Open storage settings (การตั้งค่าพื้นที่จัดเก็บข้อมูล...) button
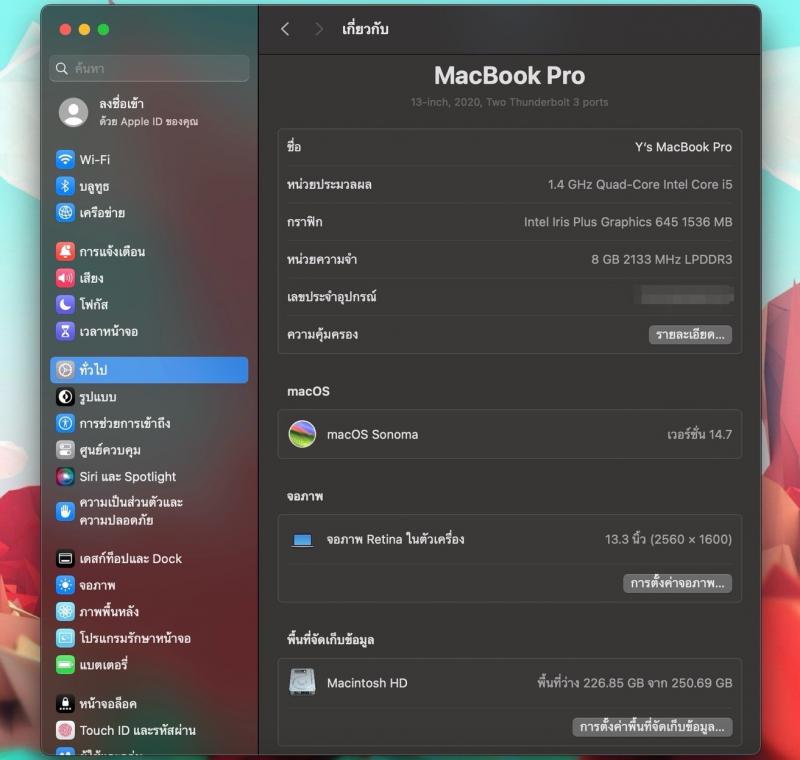 tap(653, 727)
